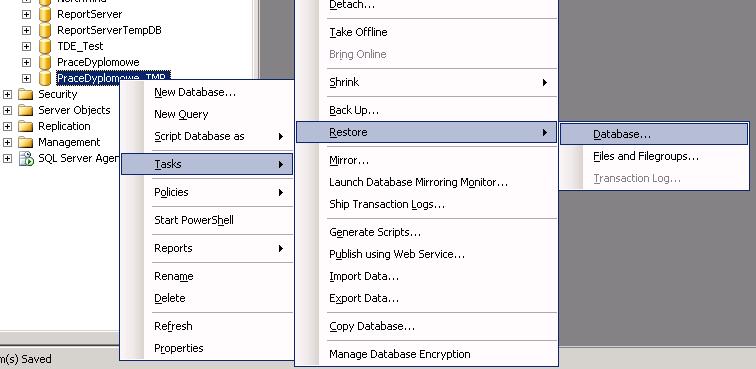The width and height of the screenshot is (756, 369).
Task: Choose Delete in context menu
Action: pos(207,298)
